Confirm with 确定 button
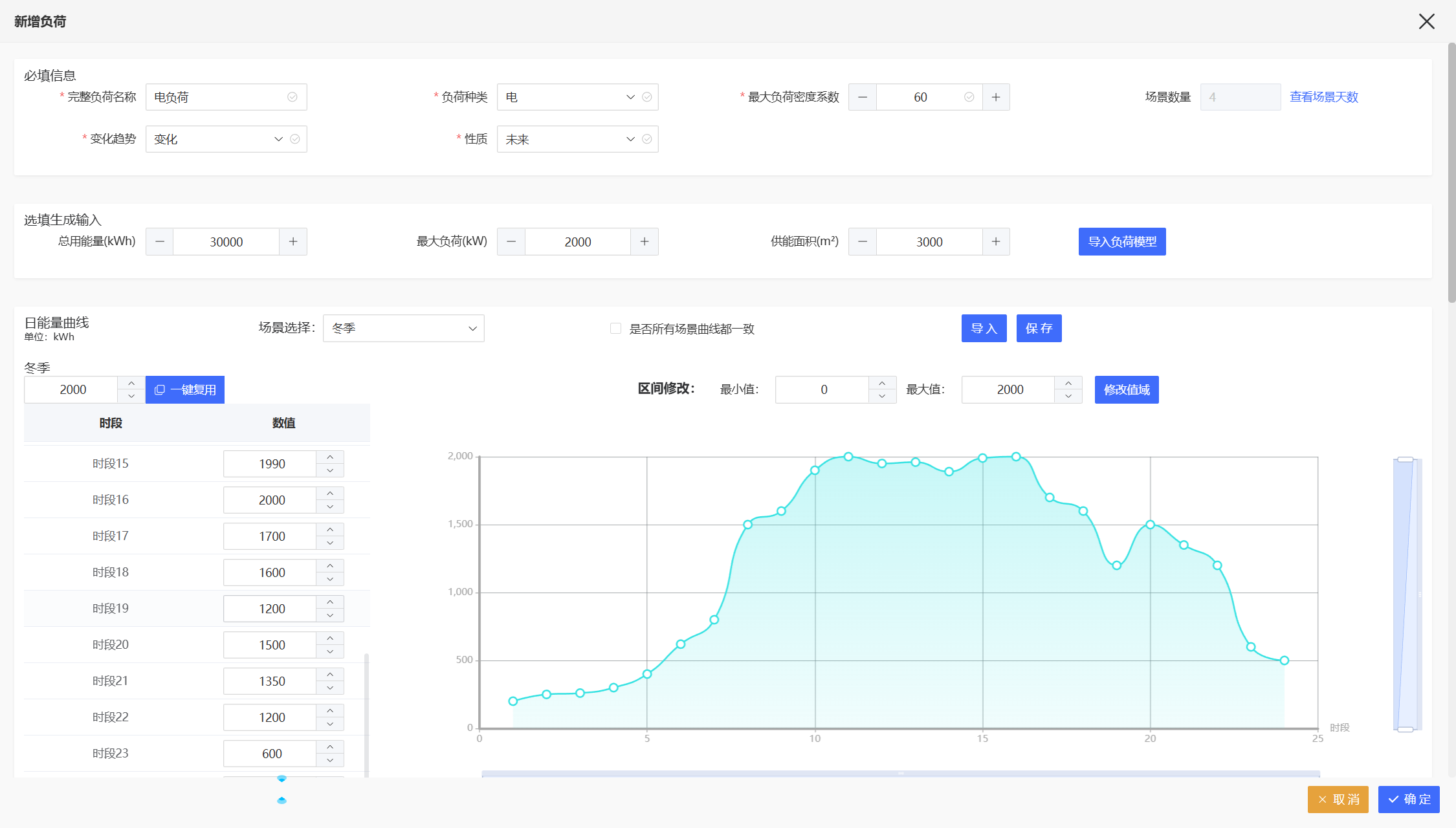This screenshot has height=828, width=1456. tap(1408, 800)
